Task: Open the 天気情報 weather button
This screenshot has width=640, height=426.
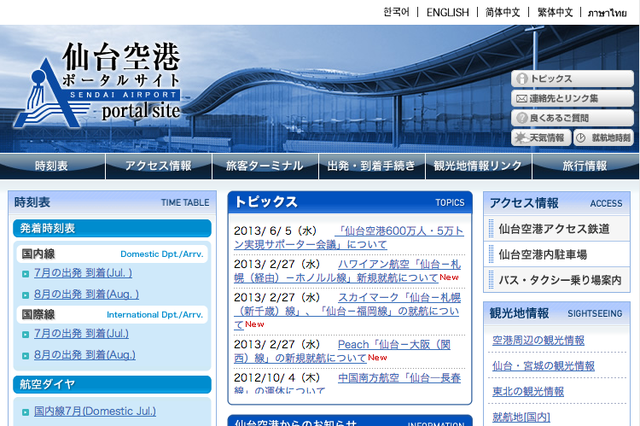Action: pyautogui.click(x=541, y=138)
